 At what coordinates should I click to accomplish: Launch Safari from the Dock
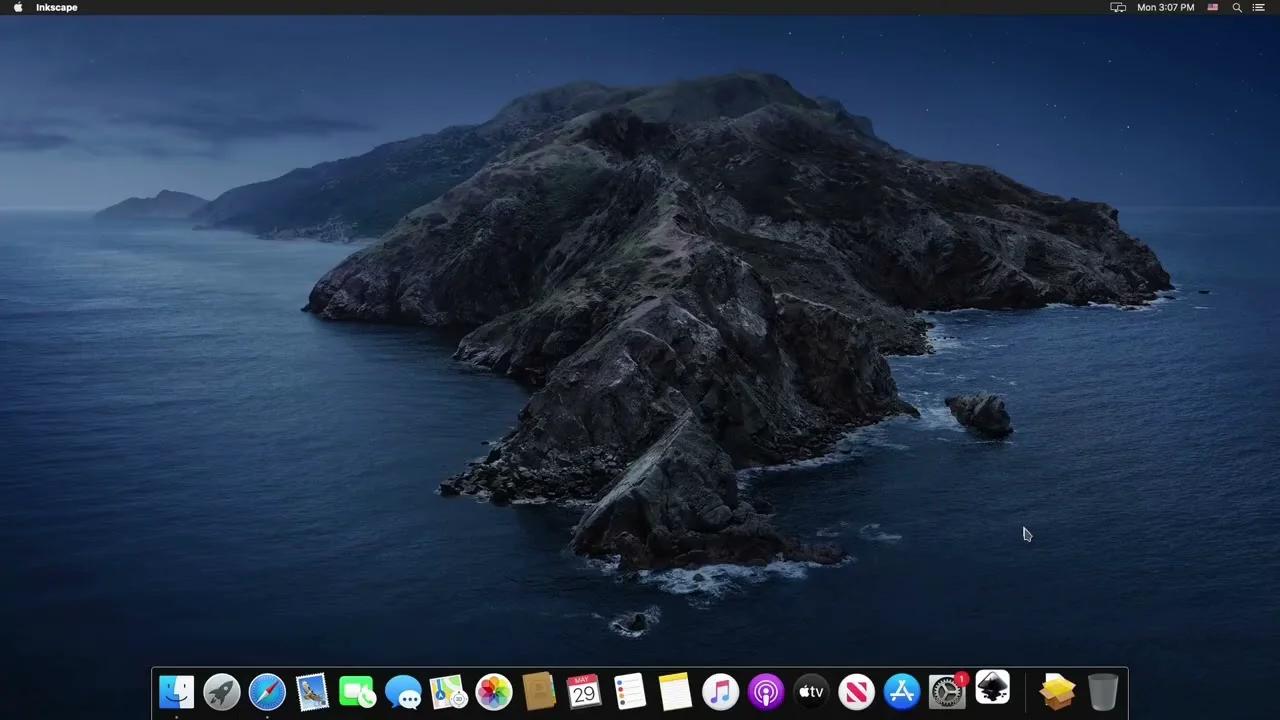pos(267,690)
